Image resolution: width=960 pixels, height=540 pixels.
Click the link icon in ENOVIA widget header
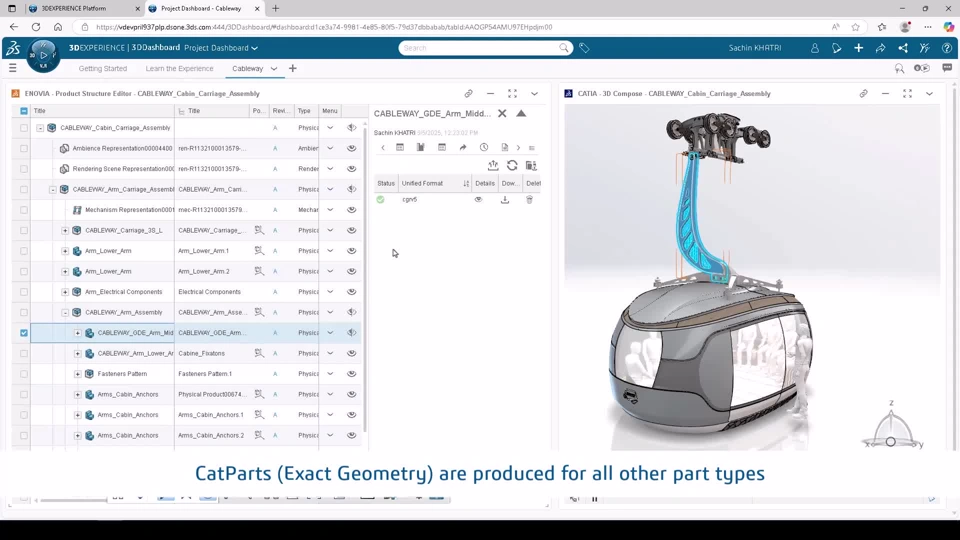pyautogui.click(x=468, y=94)
